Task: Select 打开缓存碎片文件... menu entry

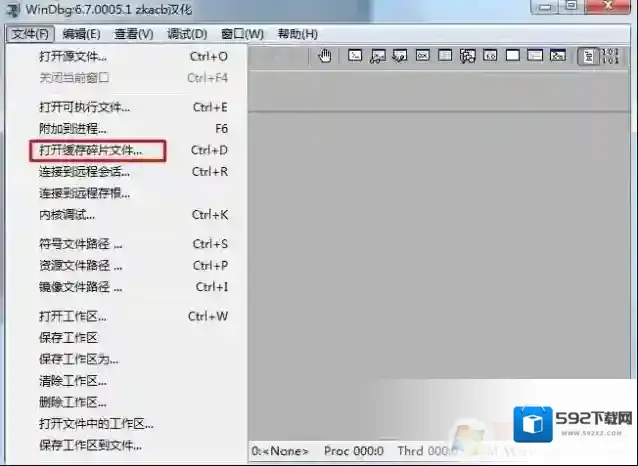Action: (x=91, y=150)
